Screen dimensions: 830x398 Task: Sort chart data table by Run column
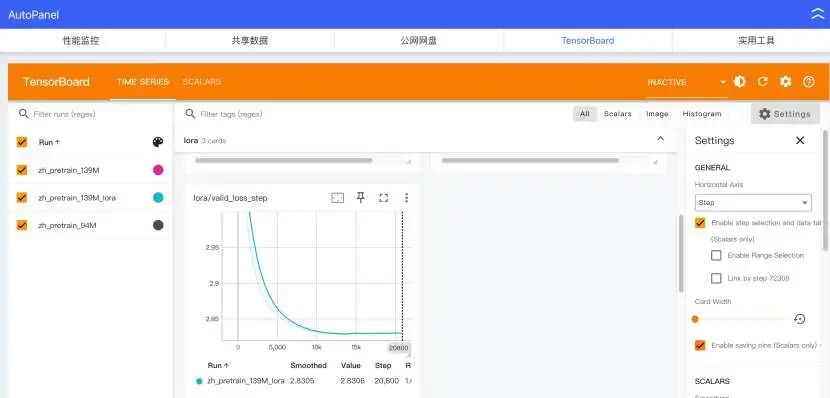(218, 365)
